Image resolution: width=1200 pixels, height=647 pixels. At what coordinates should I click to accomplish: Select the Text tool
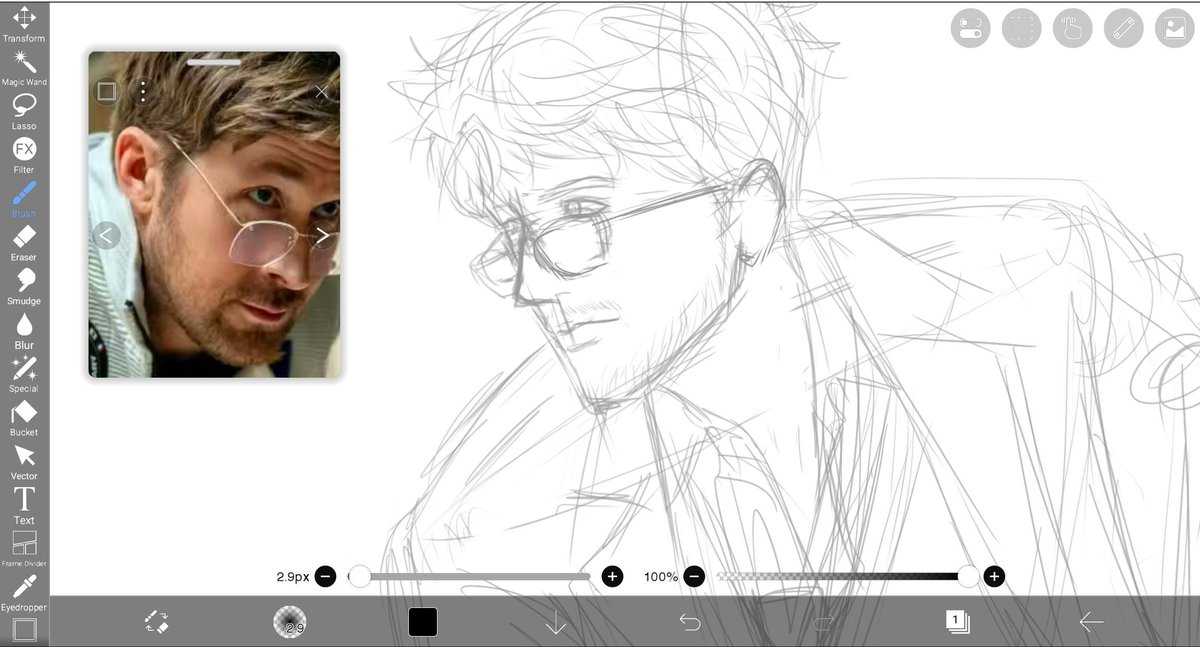tap(24, 505)
